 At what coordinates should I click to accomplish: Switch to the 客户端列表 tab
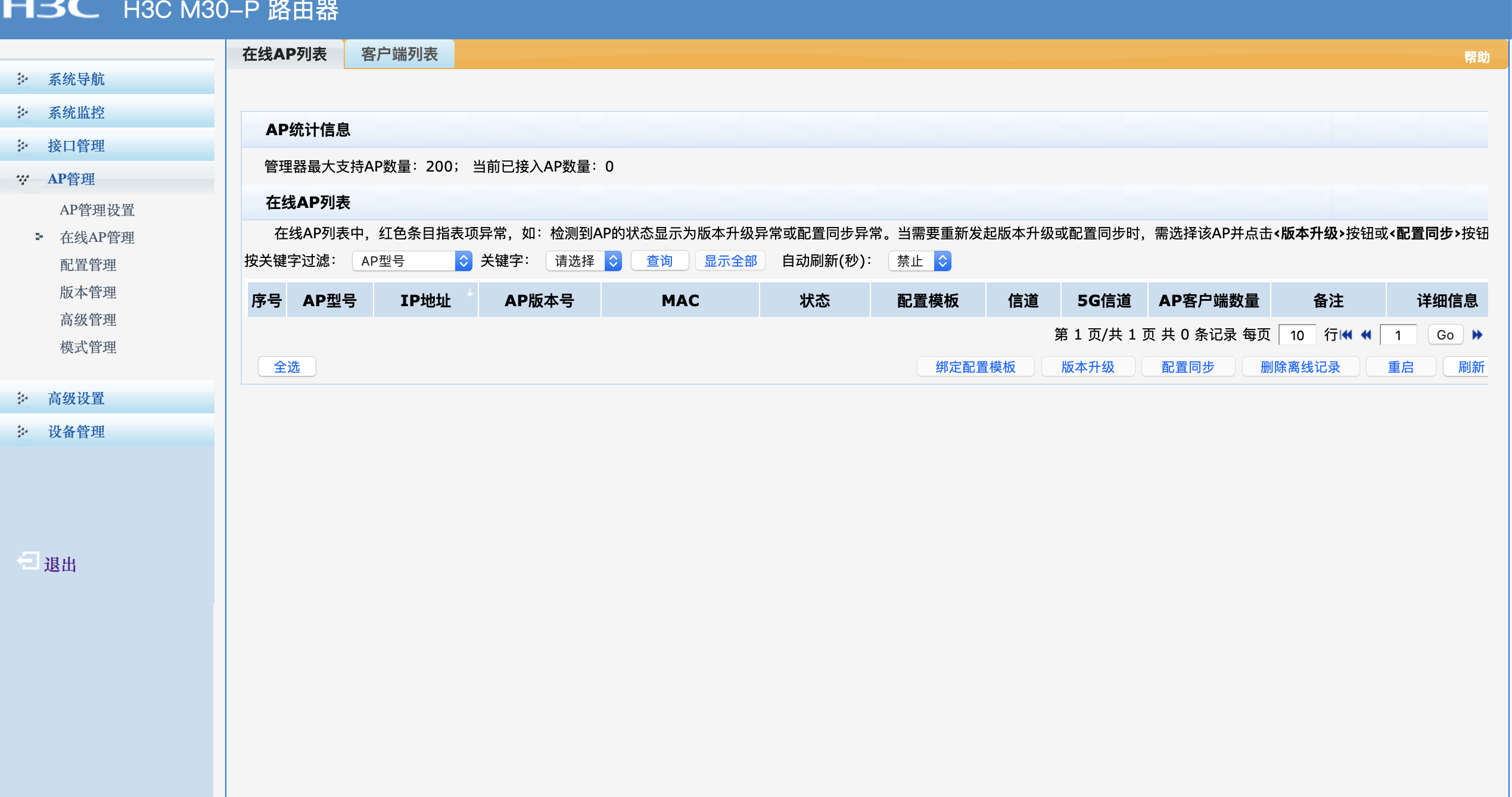point(399,54)
